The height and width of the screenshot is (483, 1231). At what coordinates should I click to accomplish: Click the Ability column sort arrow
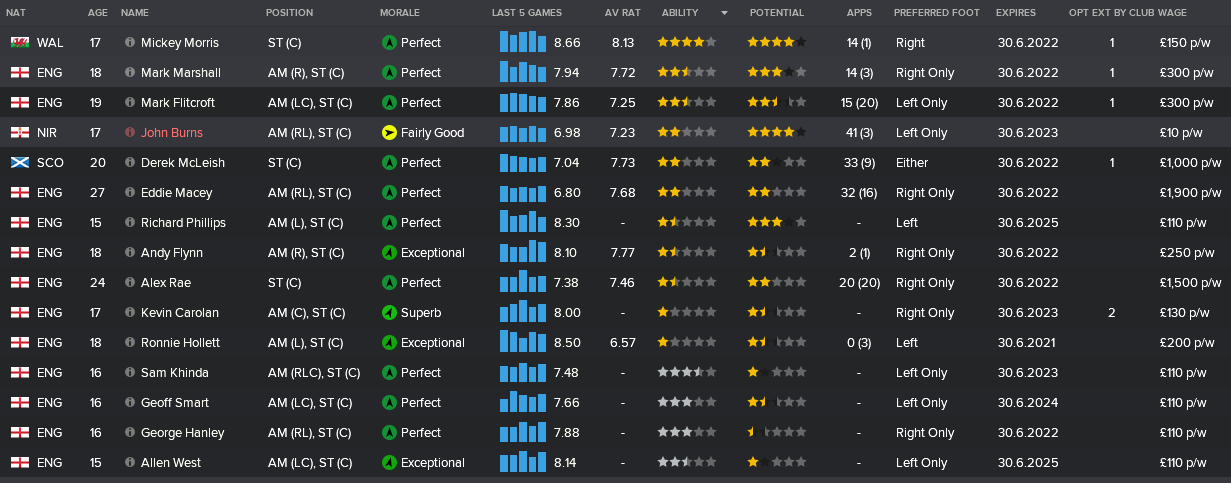pyautogui.click(x=723, y=13)
